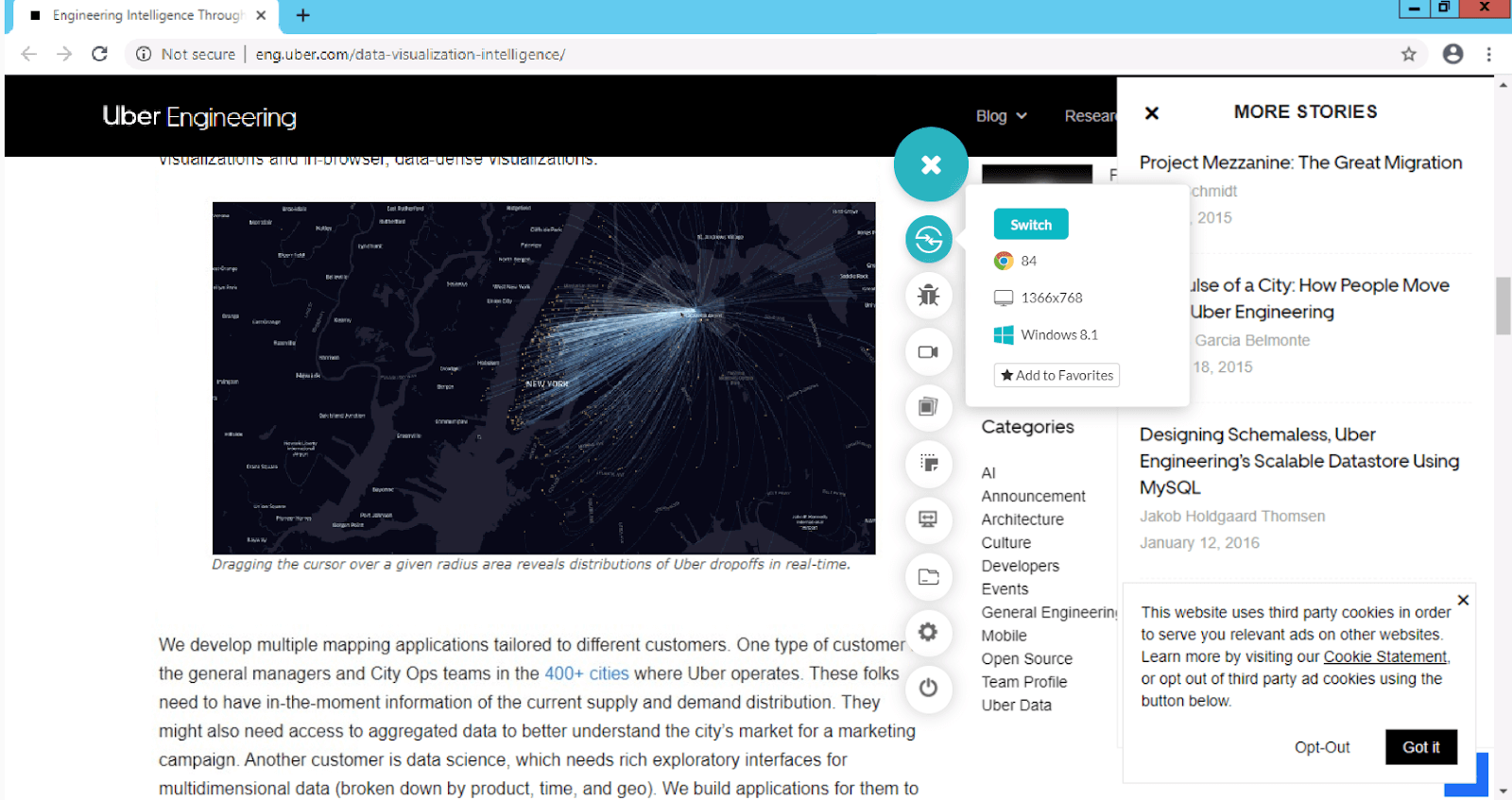Open the Designing Schemaless story link
The height and width of the screenshot is (800, 1512).
click(1299, 461)
